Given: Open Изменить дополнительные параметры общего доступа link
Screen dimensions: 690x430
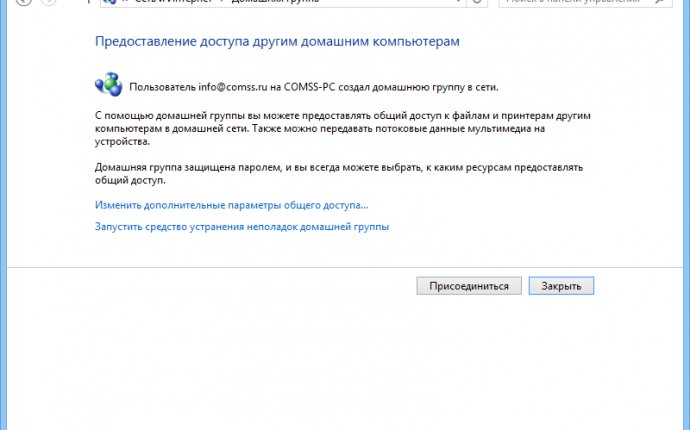Looking at the screenshot, I should click(231, 205).
